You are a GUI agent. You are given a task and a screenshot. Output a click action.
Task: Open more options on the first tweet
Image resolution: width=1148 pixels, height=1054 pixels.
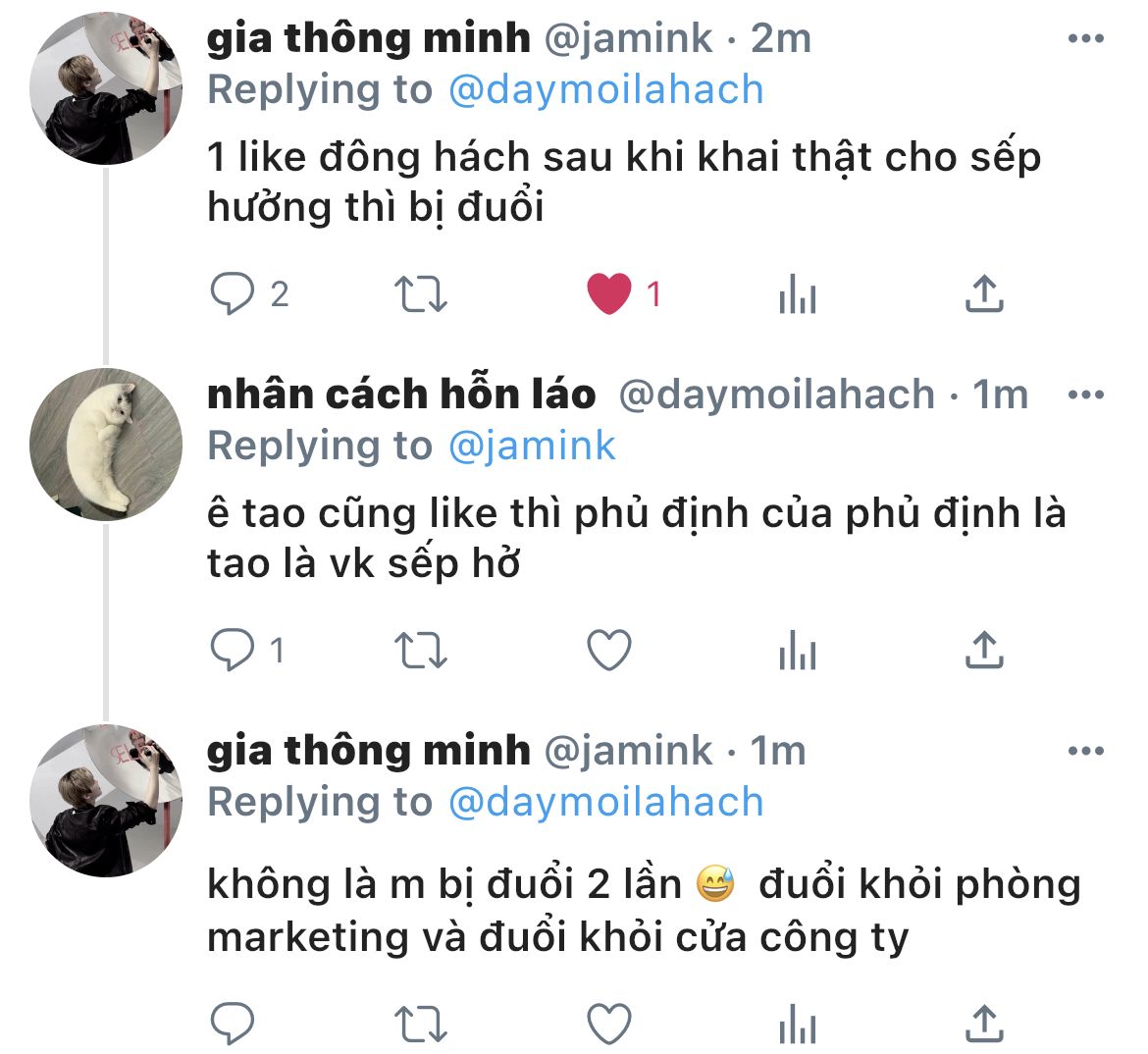(x=1086, y=39)
